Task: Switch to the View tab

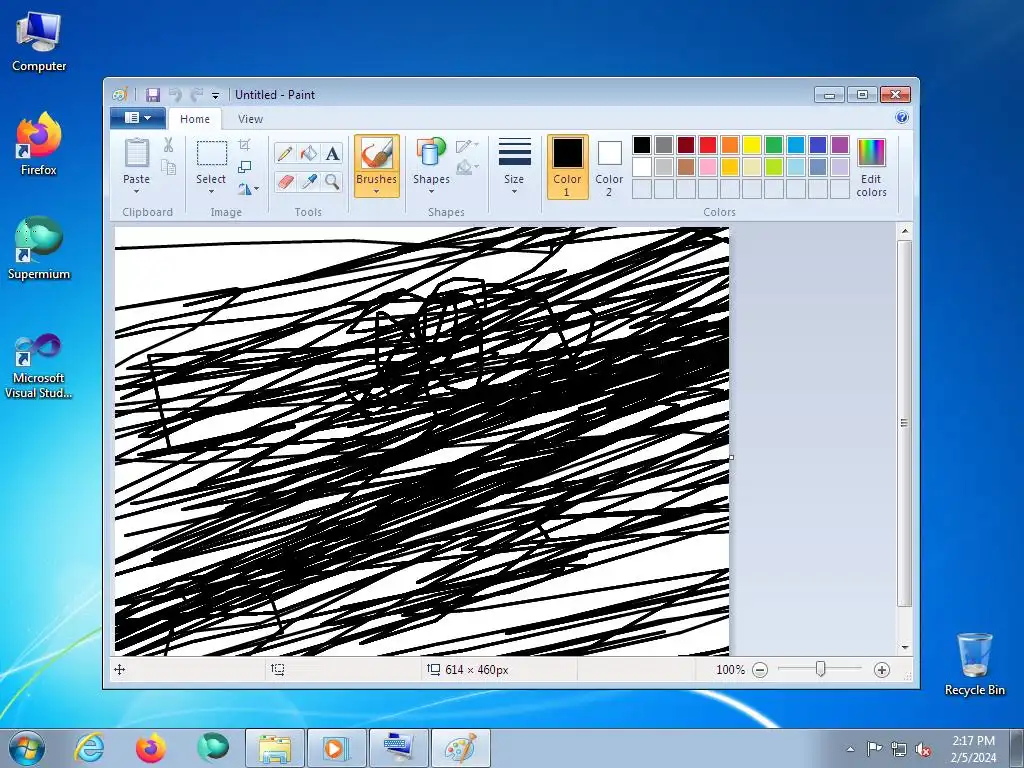Action: pos(250,119)
